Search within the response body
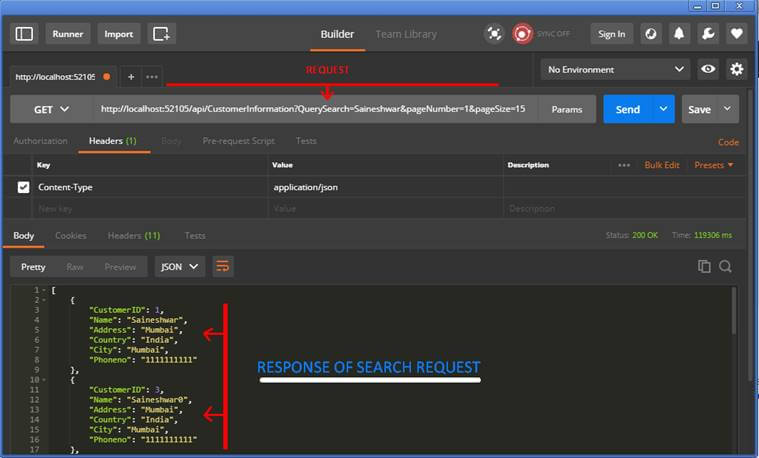Image resolution: width=759 pixels, height=458 pixels. click(x=725, y=266)
